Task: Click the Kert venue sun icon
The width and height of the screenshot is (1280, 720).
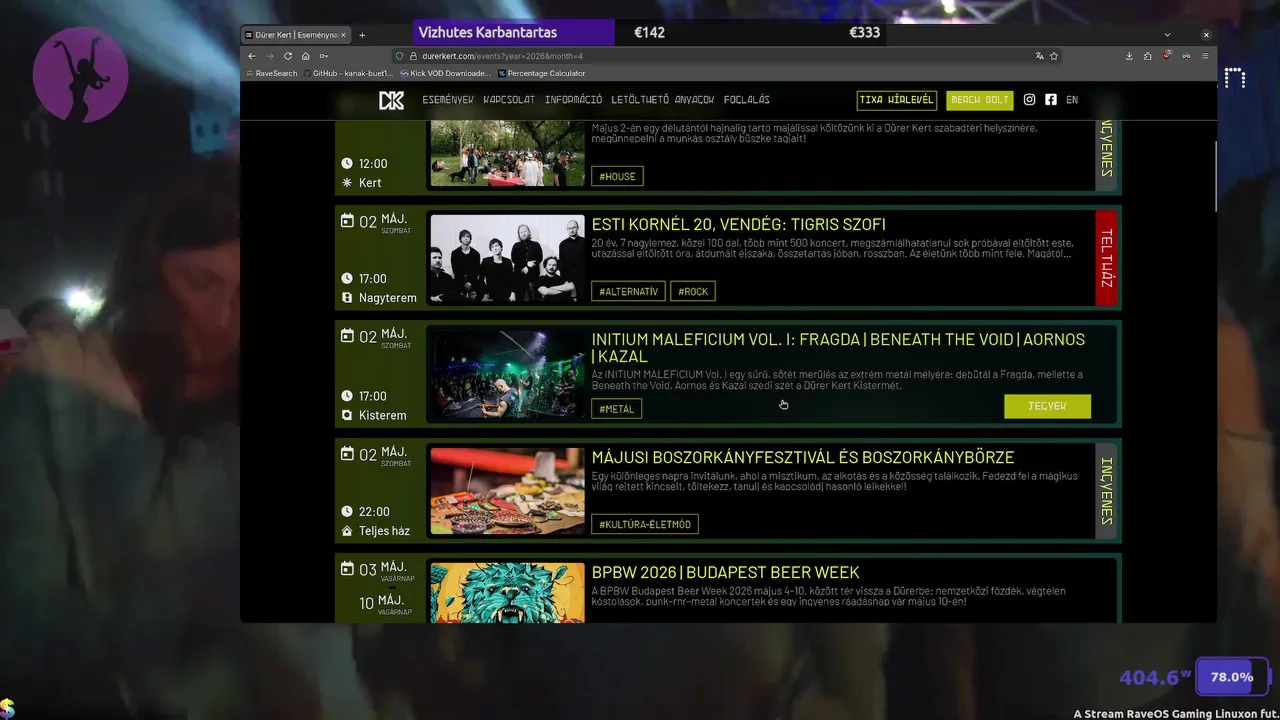Action: click(x=347, y=183)
